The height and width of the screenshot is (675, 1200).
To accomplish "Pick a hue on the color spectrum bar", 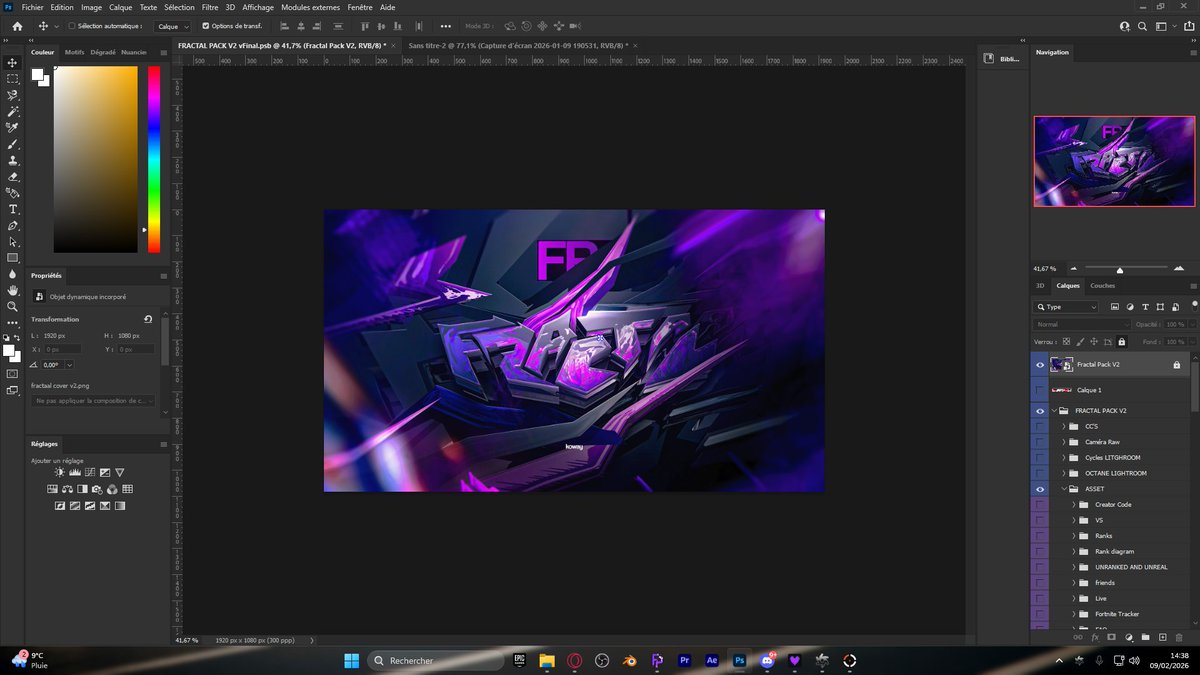I will [x=154, y=159].
